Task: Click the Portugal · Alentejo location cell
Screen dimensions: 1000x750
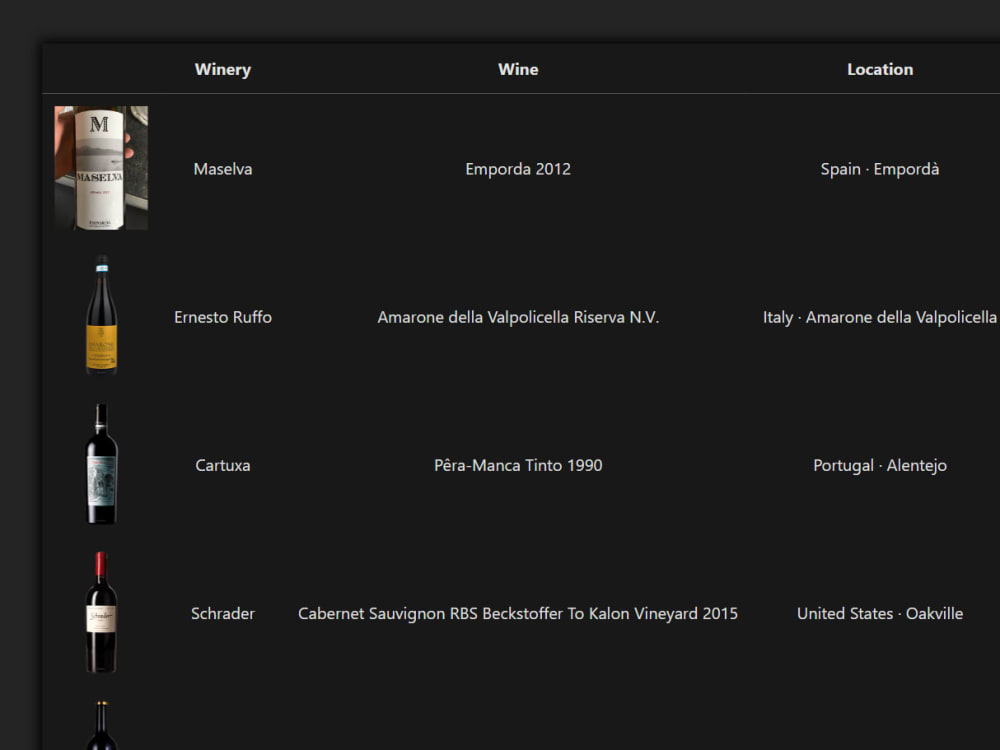Action: (879, 465)
